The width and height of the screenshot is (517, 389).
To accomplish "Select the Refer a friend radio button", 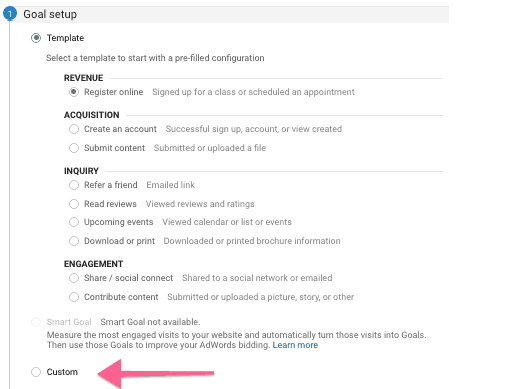I will tap(74, 185).
